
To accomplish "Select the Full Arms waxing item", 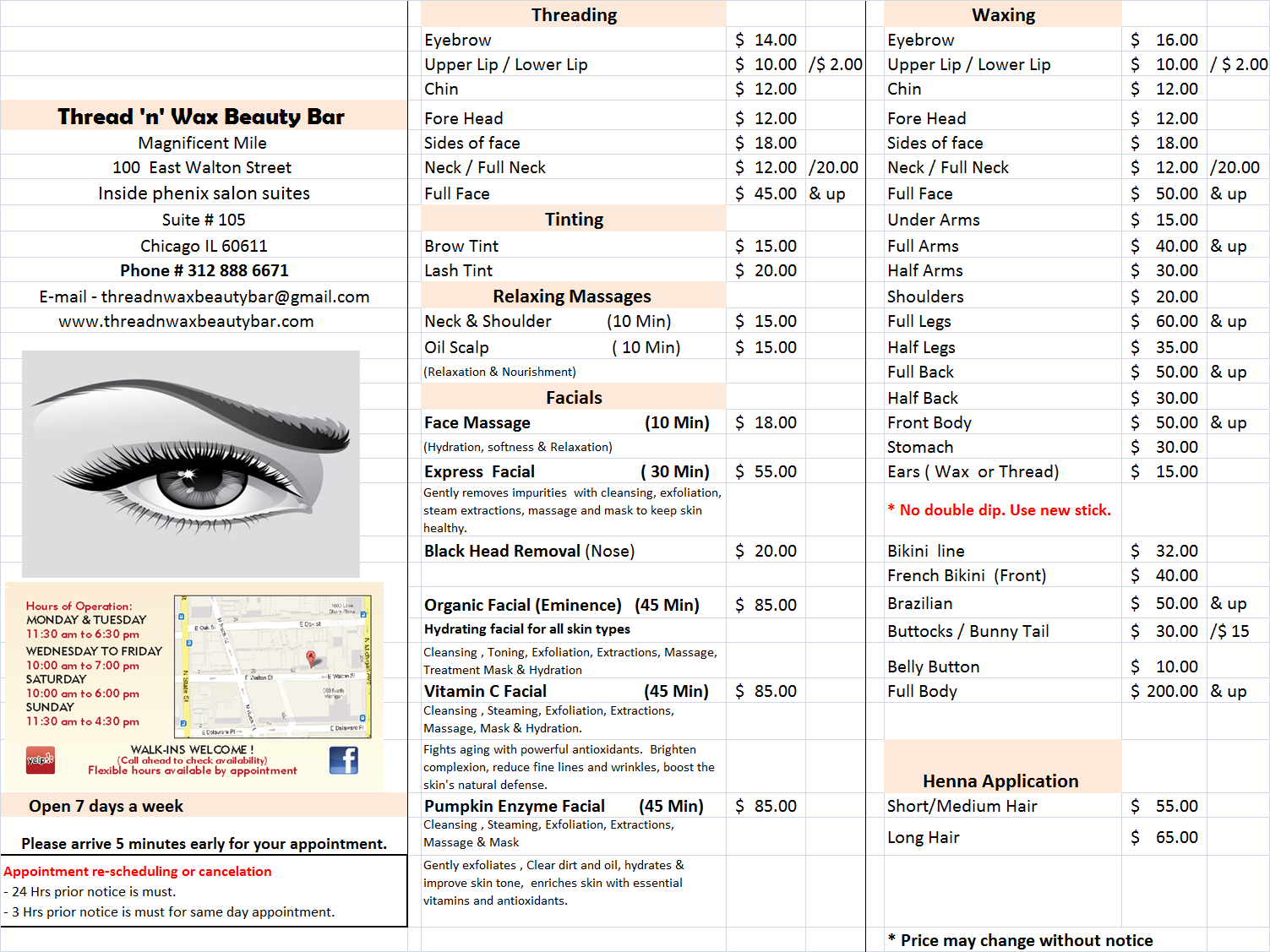I will (x=923, y=246).
